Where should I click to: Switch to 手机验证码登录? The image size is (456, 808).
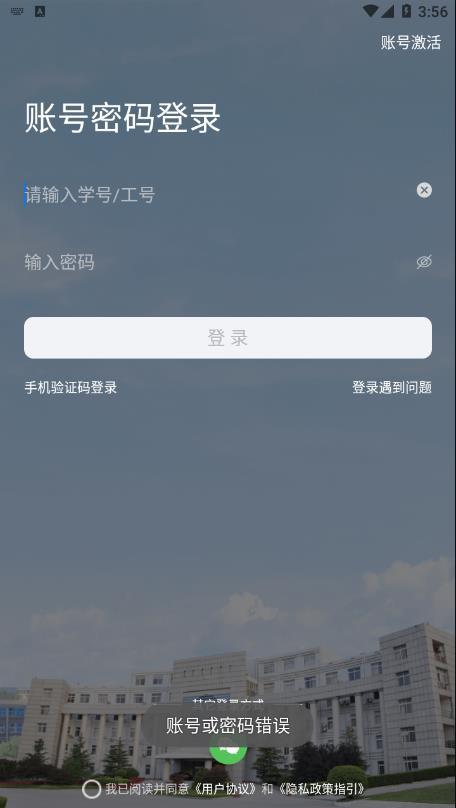[x=71, y=388]
